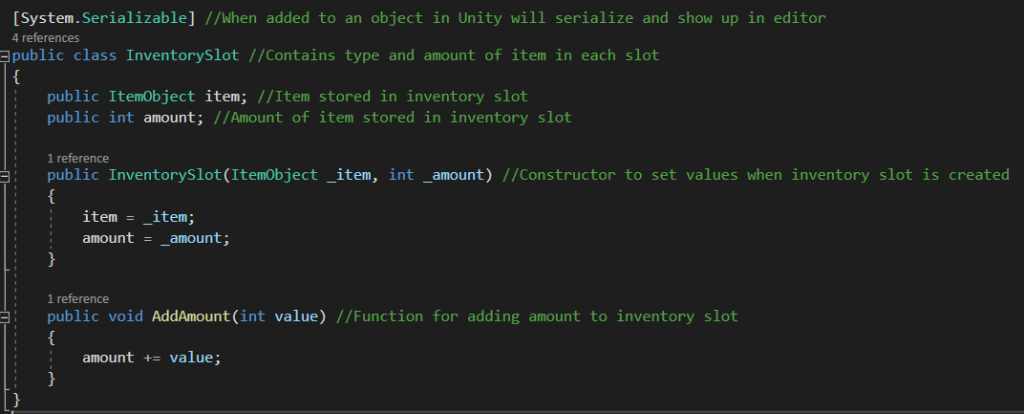Collapse the AddAmount method block

[x=5, y=317]
